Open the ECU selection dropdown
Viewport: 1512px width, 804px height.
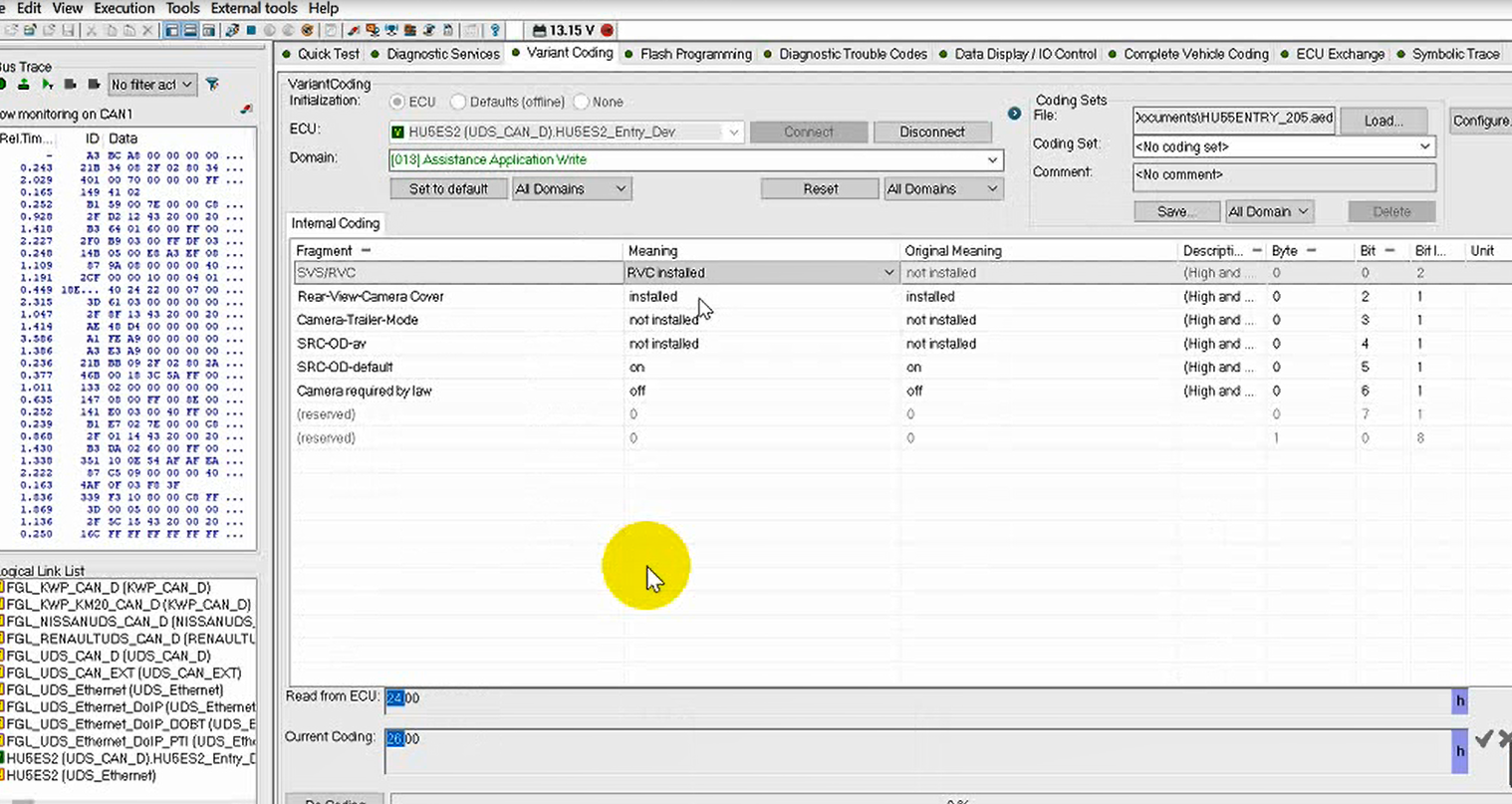733,132
